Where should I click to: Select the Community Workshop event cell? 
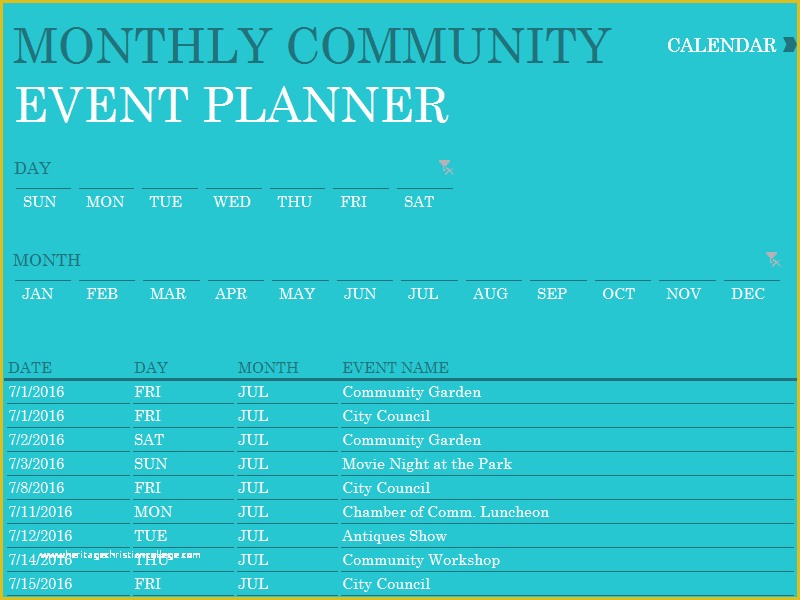tap(567, 560)
